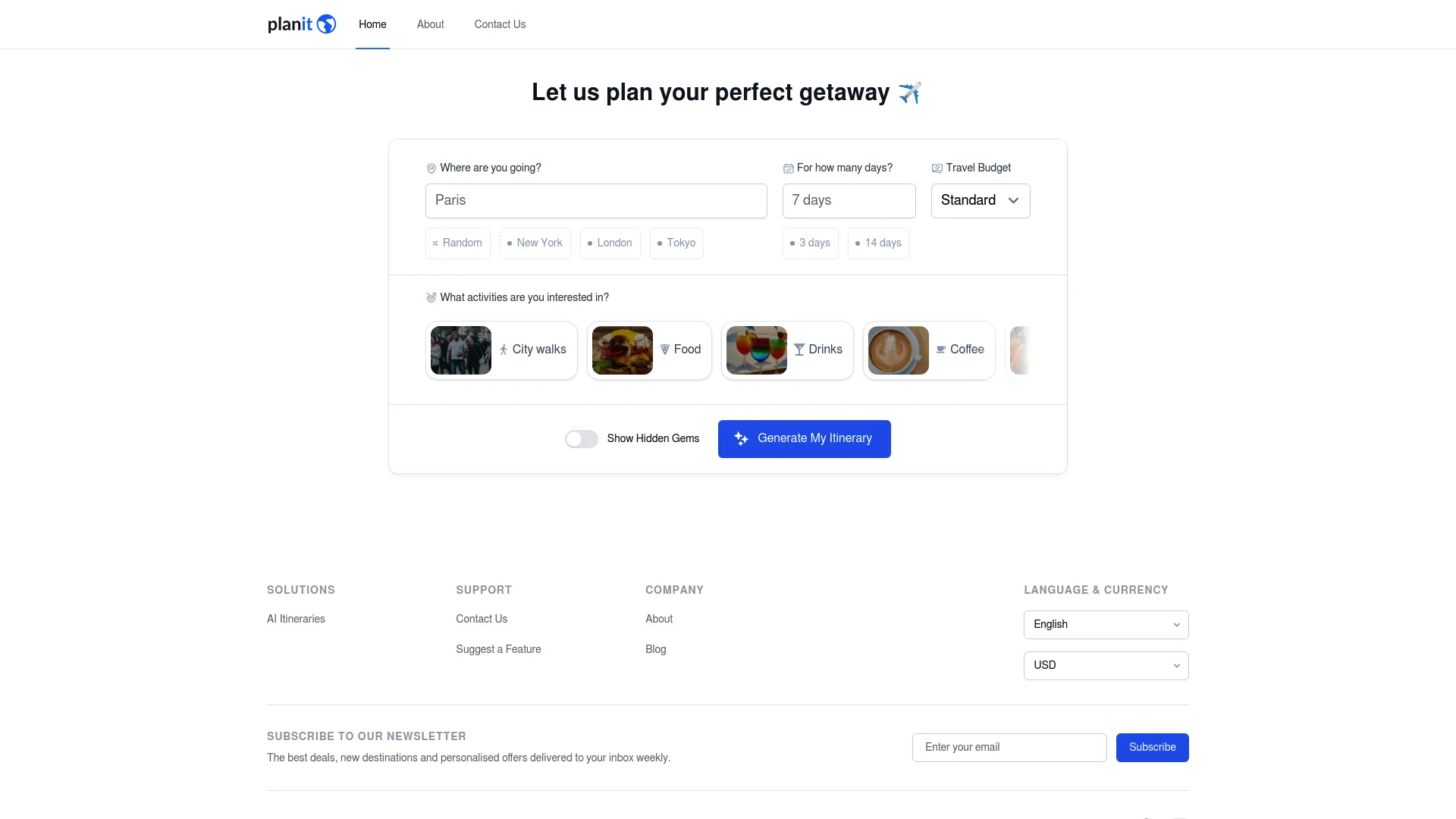Click the coffee cup icon on Coffee card
Image resolution: width=1456 pixels, height=819 pixels.
click(x=940, y=350)
